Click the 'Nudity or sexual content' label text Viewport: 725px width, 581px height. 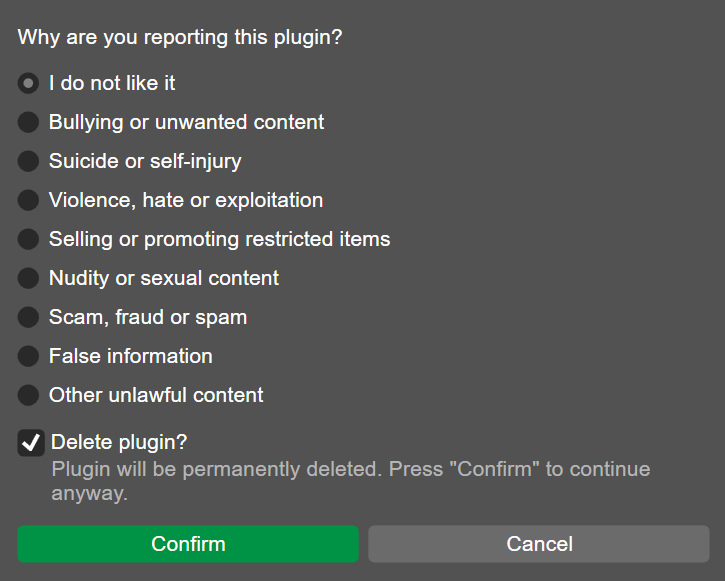coord(164,278)
